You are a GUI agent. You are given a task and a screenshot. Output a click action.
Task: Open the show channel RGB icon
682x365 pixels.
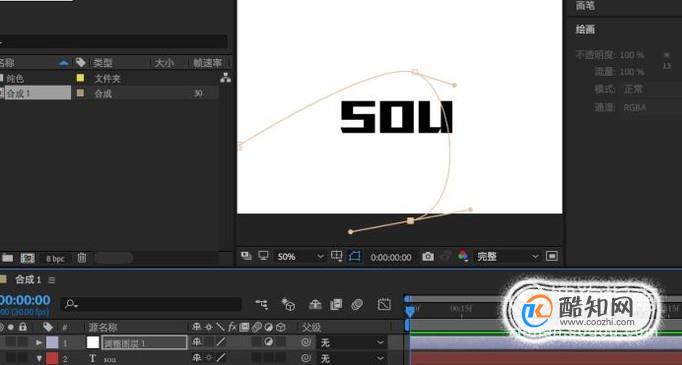pyautogui.click(x=463, y=256)
